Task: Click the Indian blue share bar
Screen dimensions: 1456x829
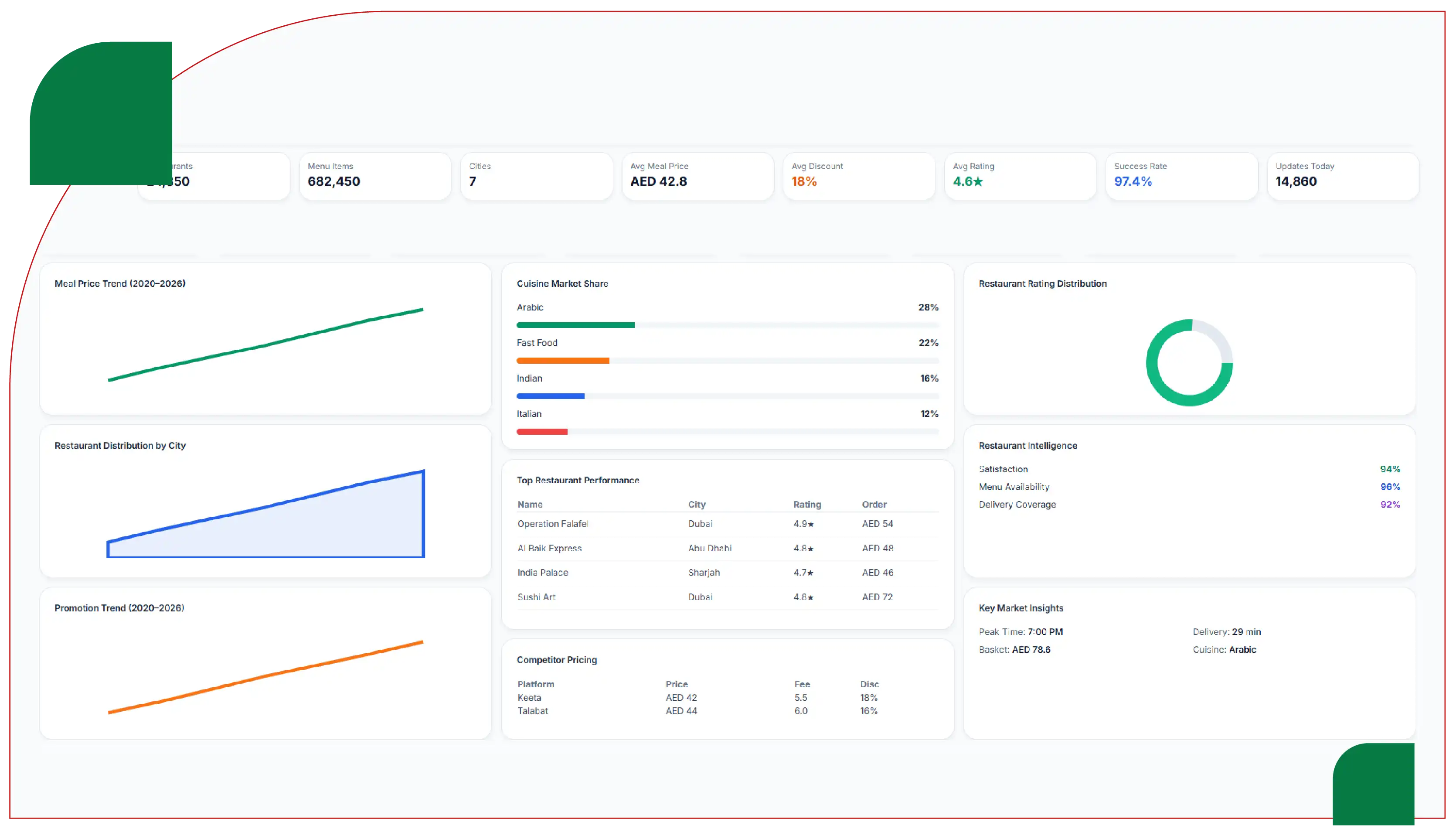Action: click(x=550, y=396)
